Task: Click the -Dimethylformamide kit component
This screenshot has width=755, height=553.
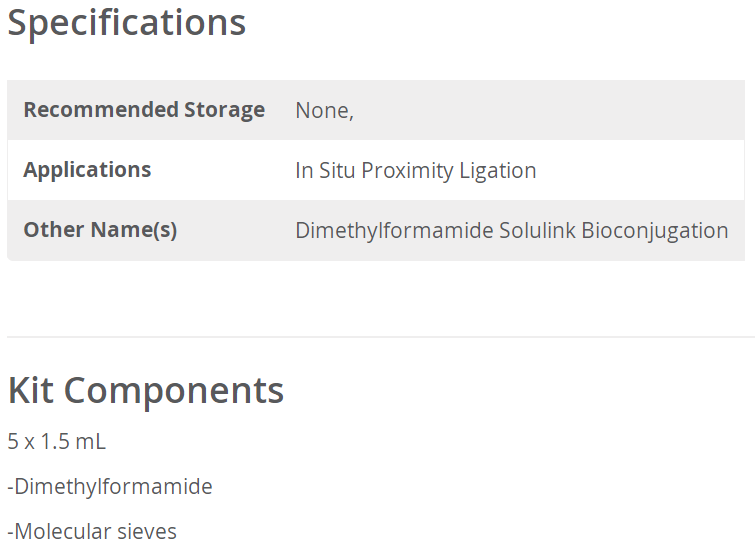Action: tap(110, 487)
